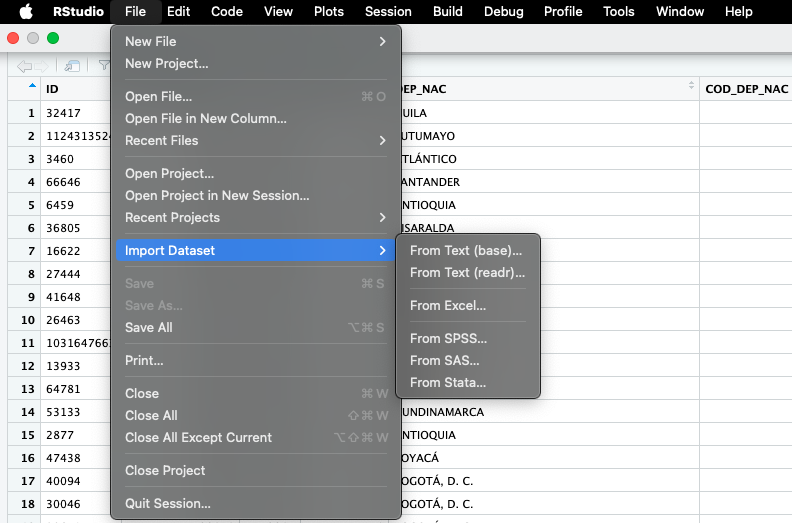Open the Window menu
This screenshot has height=523, width=792.
point(680,11)
